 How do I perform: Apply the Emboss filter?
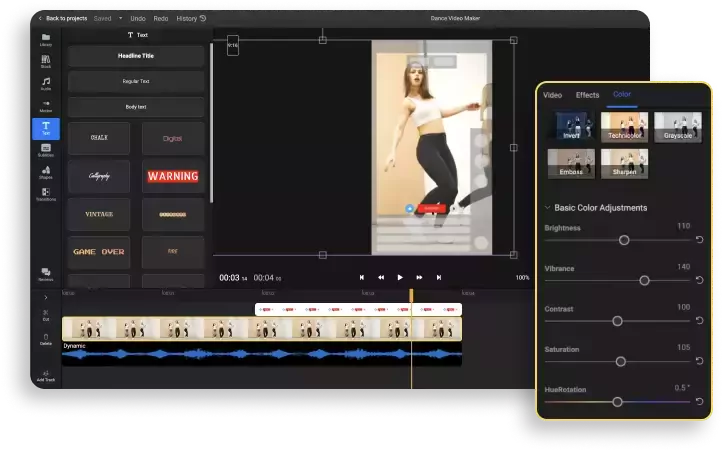coord(571,163)
